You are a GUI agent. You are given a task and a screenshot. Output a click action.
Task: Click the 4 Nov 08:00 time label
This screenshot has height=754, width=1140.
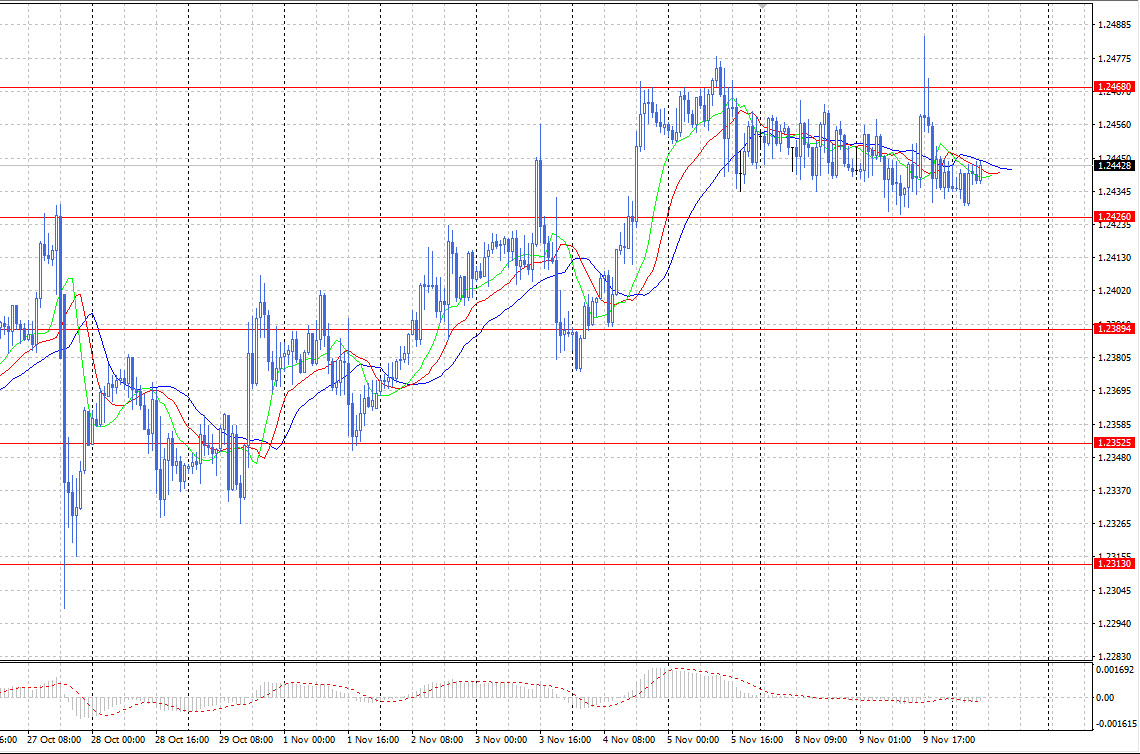pos(629,739)
